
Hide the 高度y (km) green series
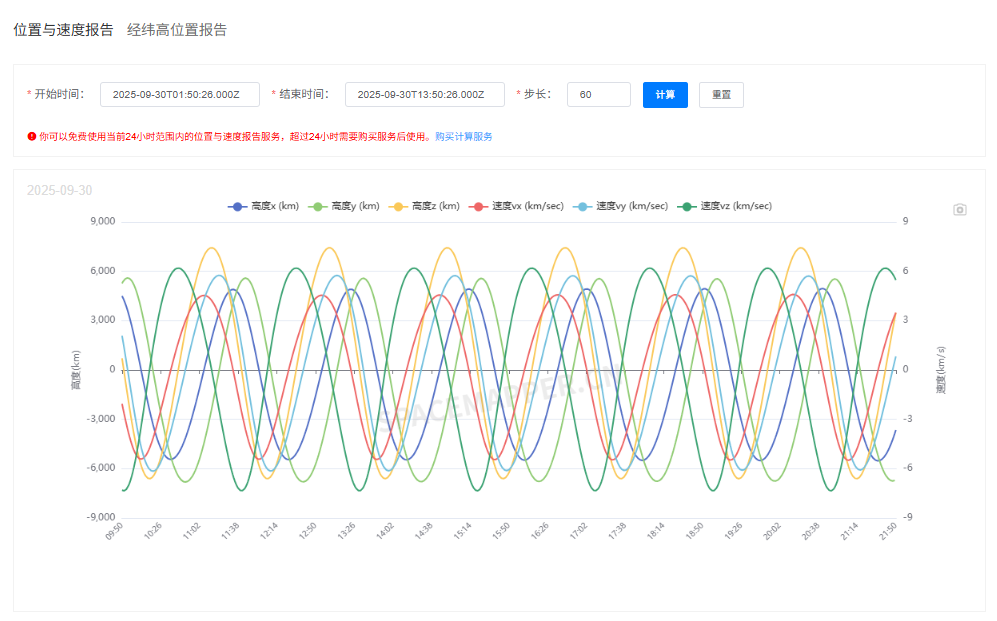(x=345, y=206)
